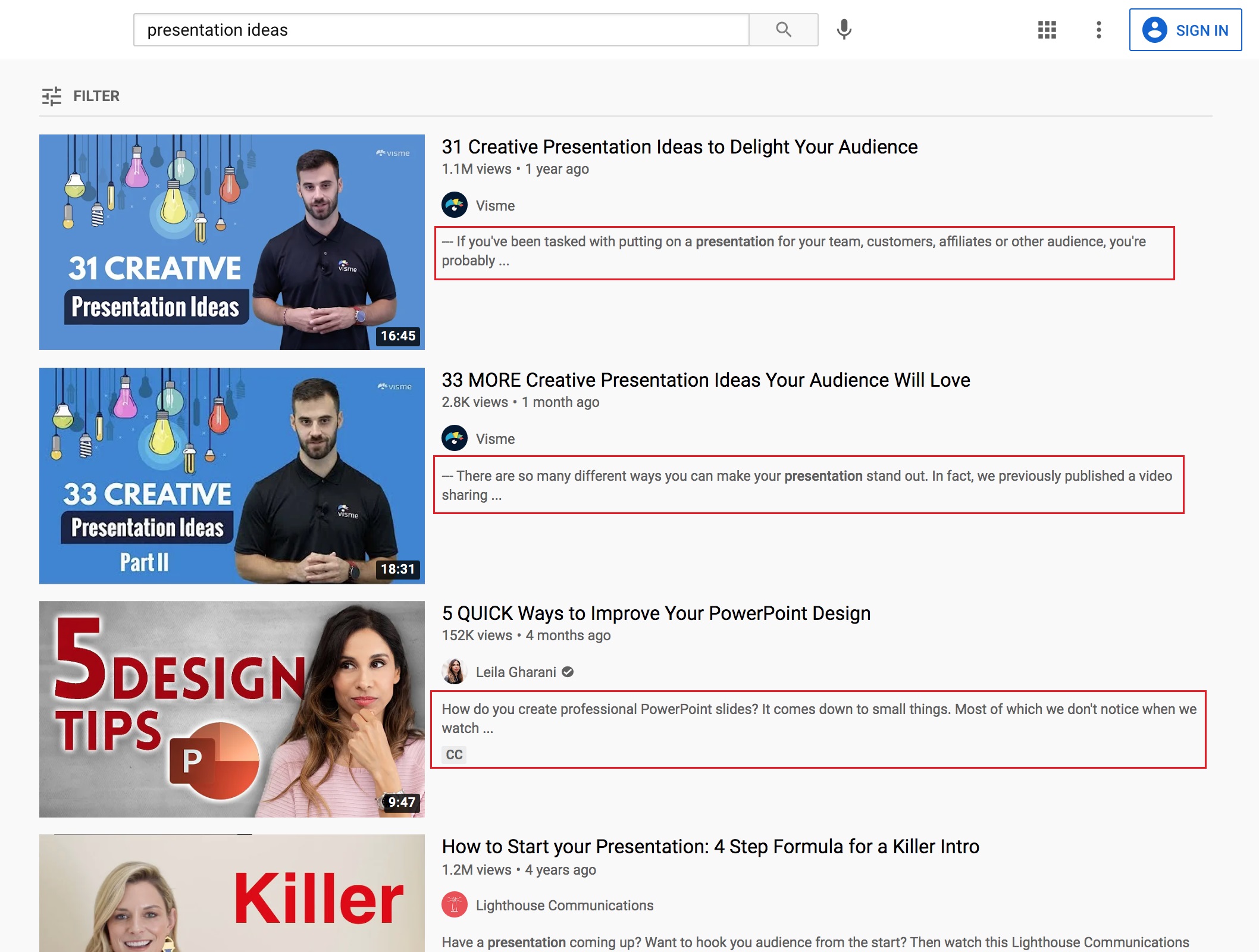Click the search magnifier button
Screen dimensions: 1259x952
[x=783, y=30]
